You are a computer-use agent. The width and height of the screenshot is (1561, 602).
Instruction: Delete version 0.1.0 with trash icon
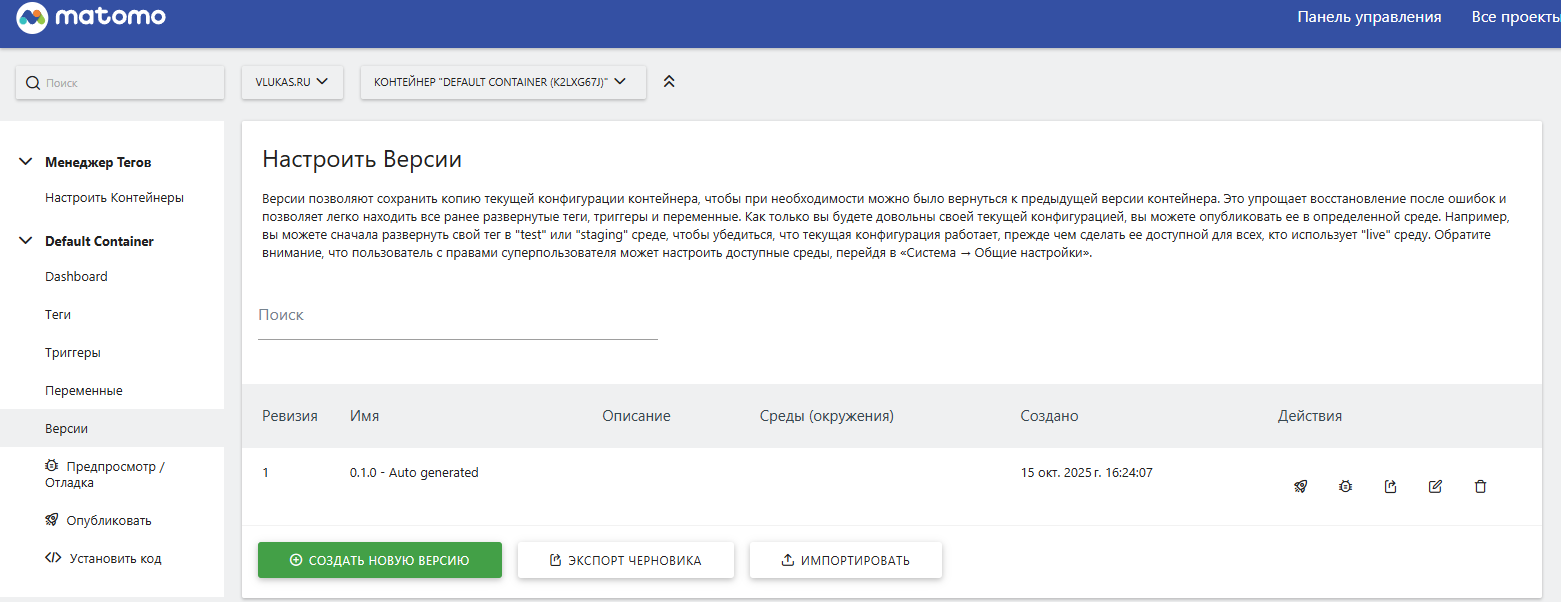[x=1480, y=487]
